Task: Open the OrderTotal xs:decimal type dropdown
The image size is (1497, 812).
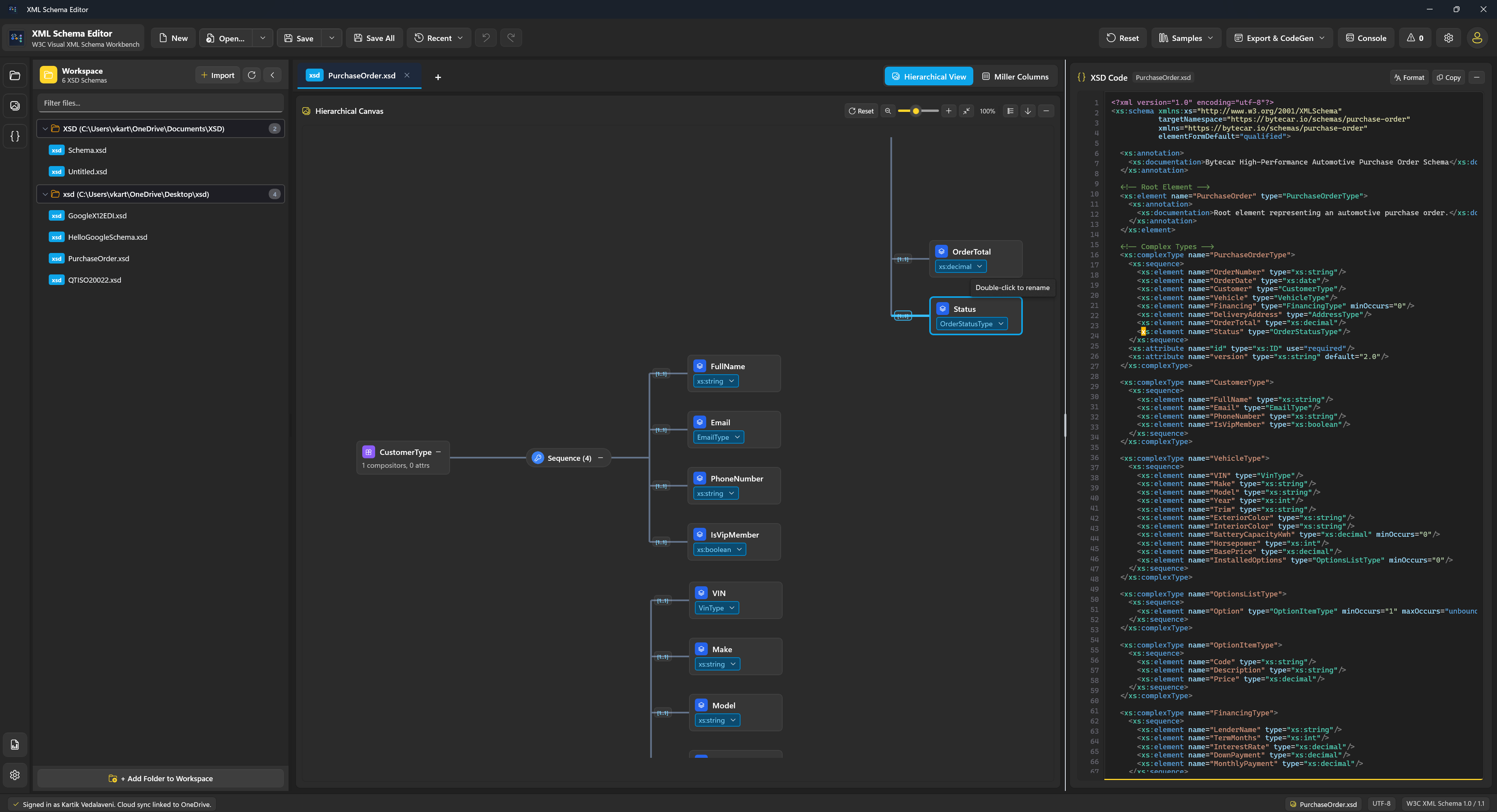Action: [960, 267]
